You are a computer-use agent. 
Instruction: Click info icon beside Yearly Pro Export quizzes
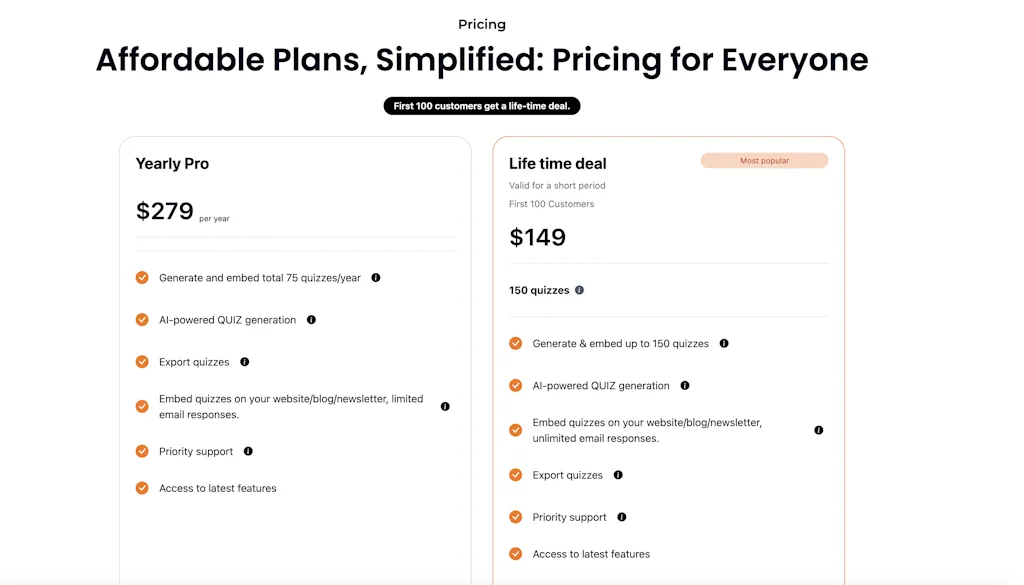(244, 362)
